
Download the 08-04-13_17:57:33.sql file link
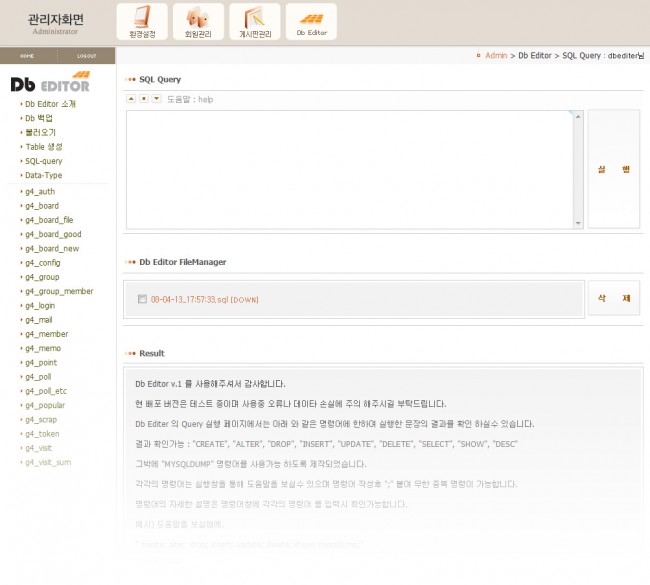coord(204,299)
